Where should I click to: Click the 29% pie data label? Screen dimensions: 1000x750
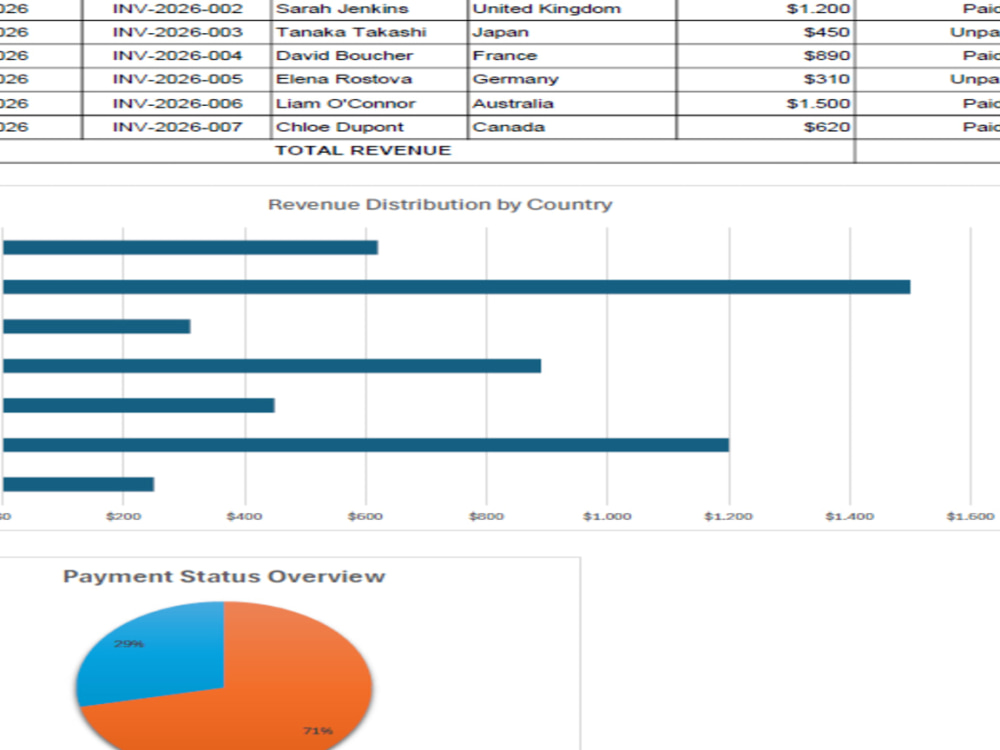[129, 644]
